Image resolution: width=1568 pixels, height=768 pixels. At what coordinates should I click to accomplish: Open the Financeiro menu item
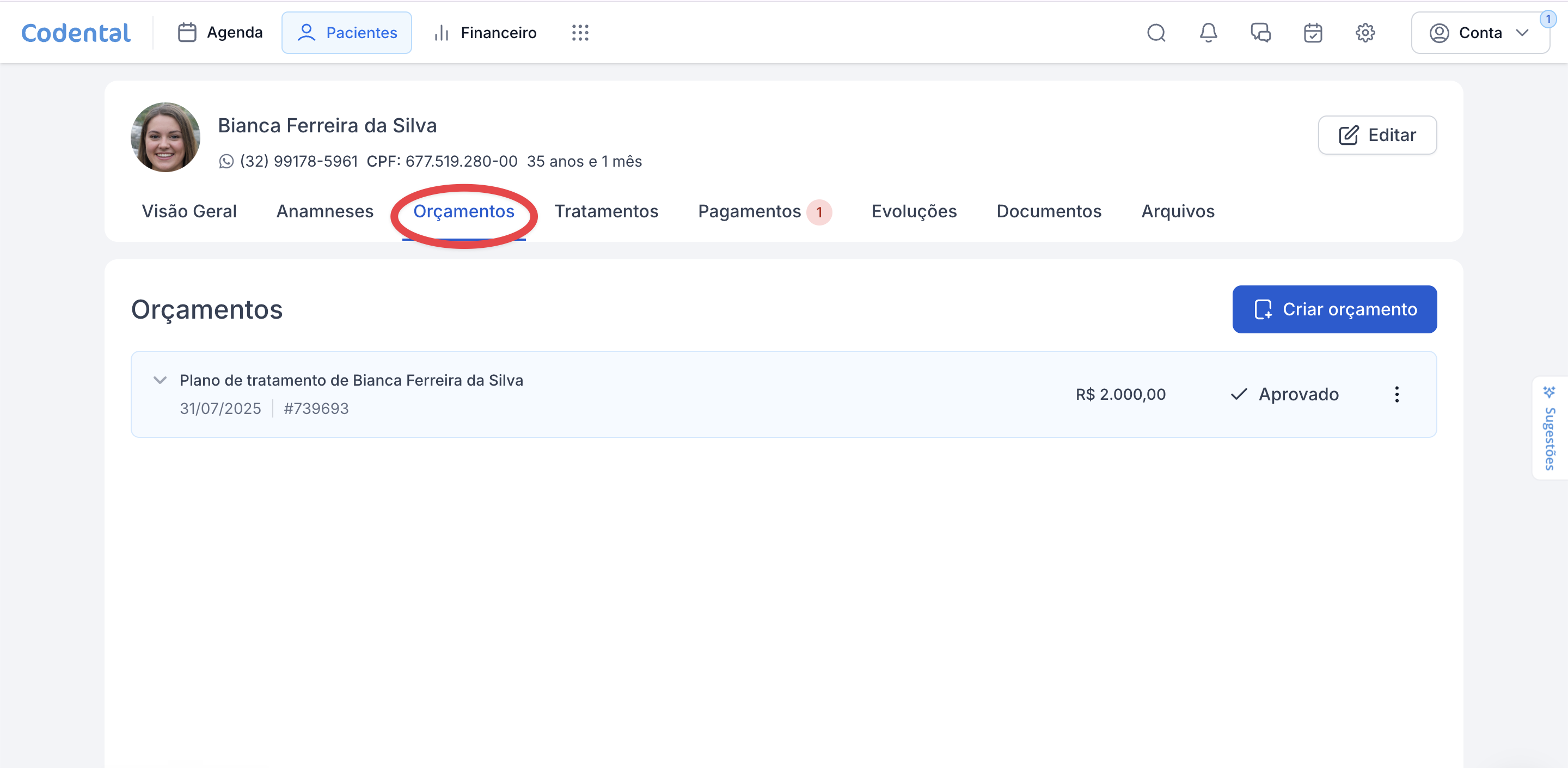pyautogui.click(x=485, y=33)
